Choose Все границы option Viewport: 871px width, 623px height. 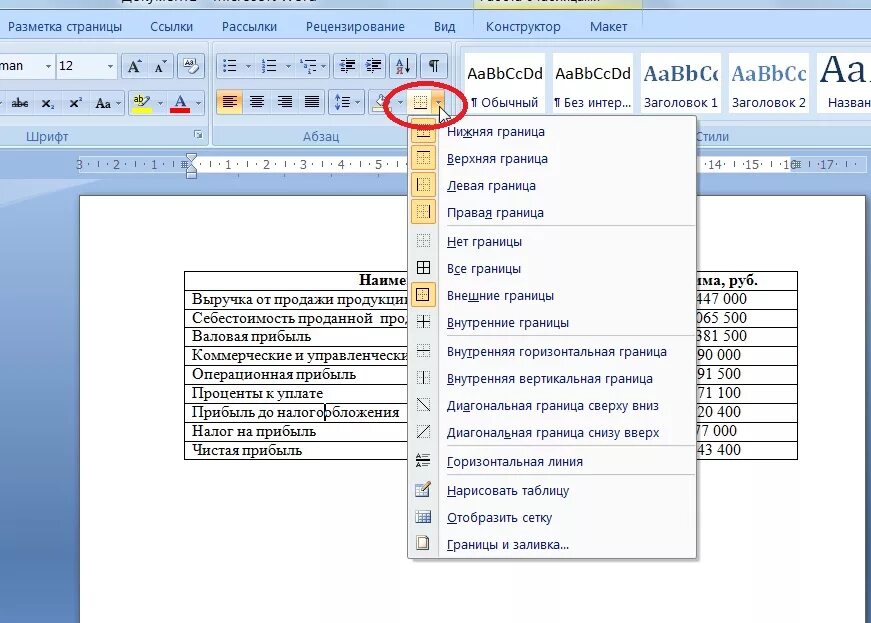pos(552,269)
